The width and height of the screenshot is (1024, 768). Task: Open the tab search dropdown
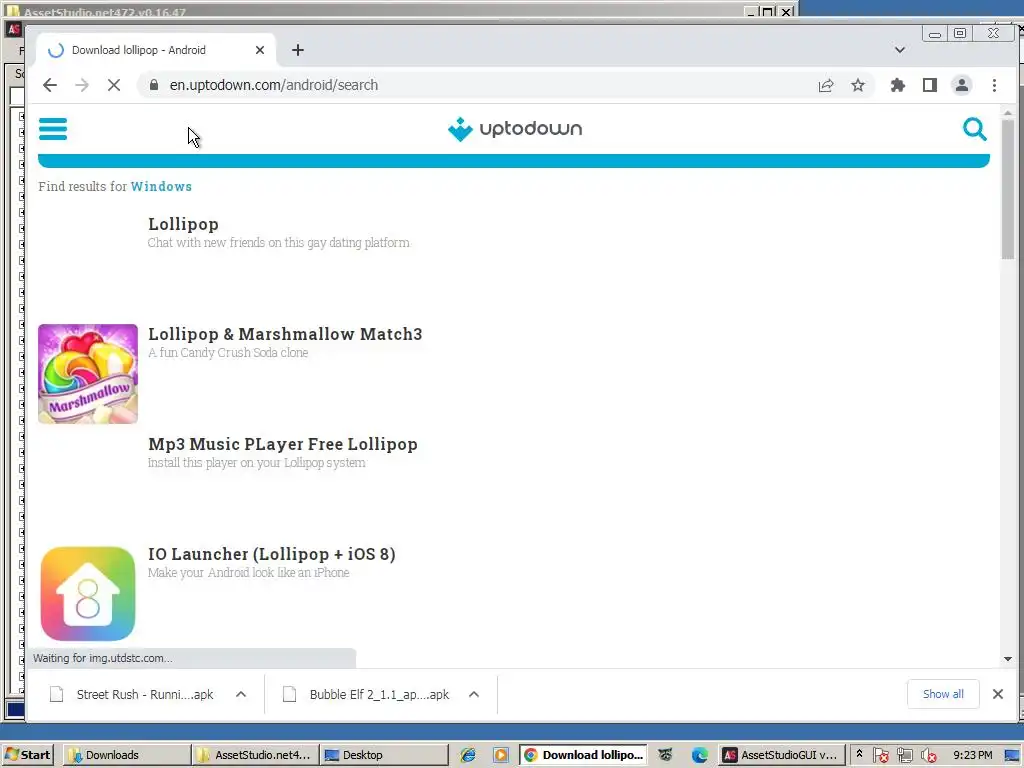[899, 50]
